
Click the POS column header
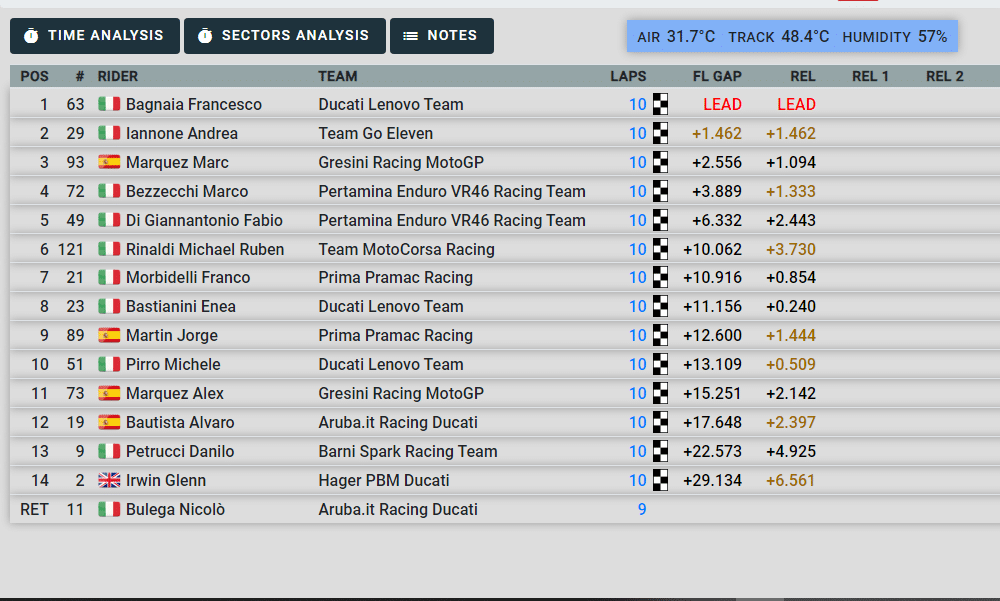click(34, 76)
